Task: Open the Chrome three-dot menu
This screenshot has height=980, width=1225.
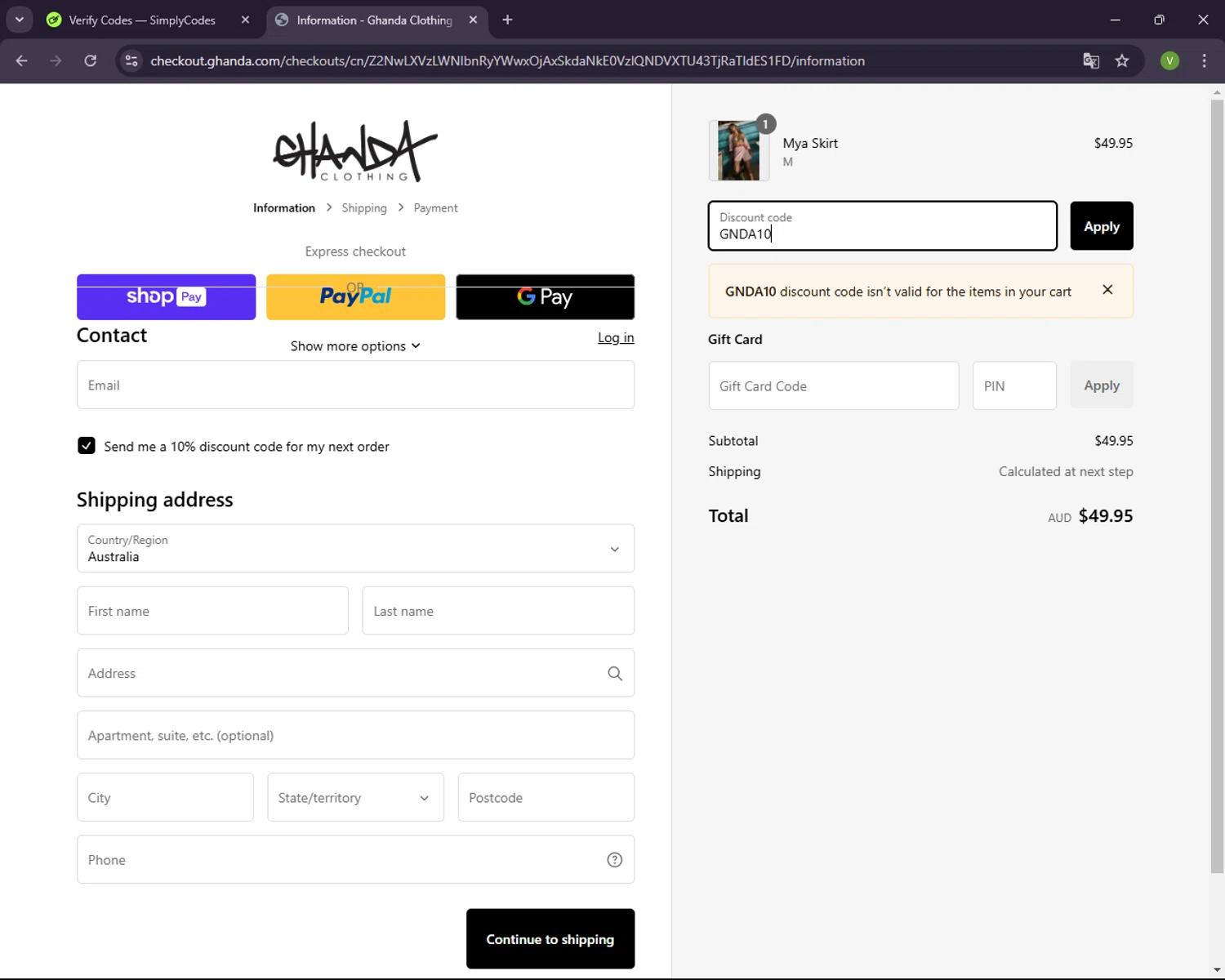Action: 1204,60
